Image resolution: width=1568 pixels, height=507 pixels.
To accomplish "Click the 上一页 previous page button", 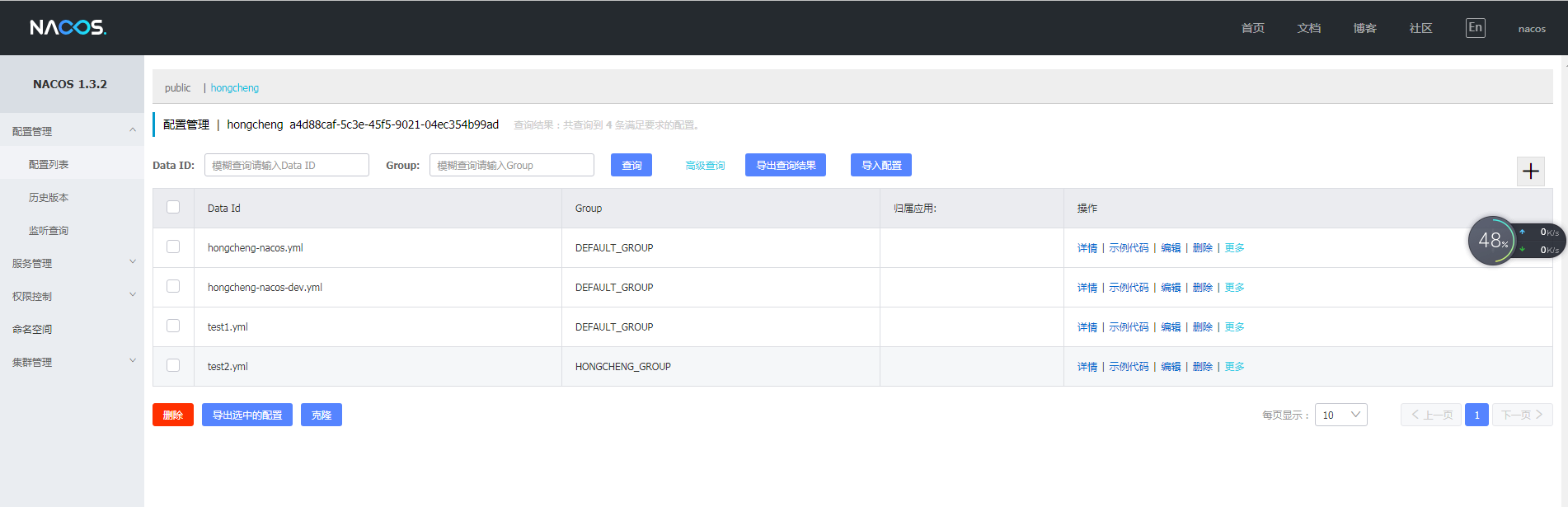I will pos(1431,415).
